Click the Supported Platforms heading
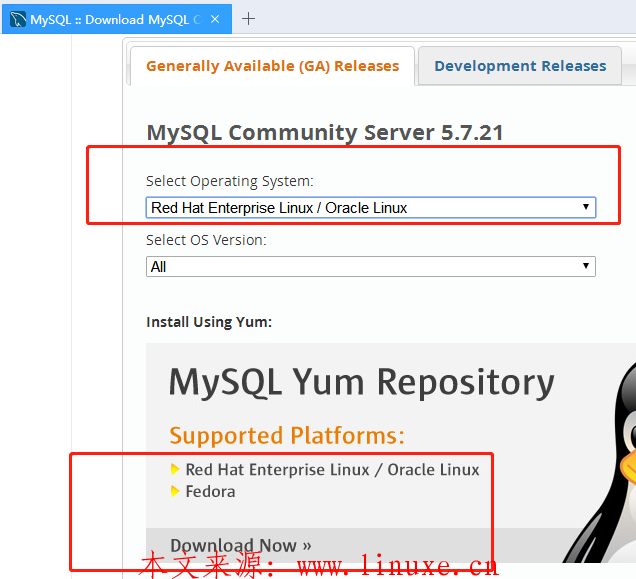The width and height of the screenshot is (636, 579). pos(287,435)
